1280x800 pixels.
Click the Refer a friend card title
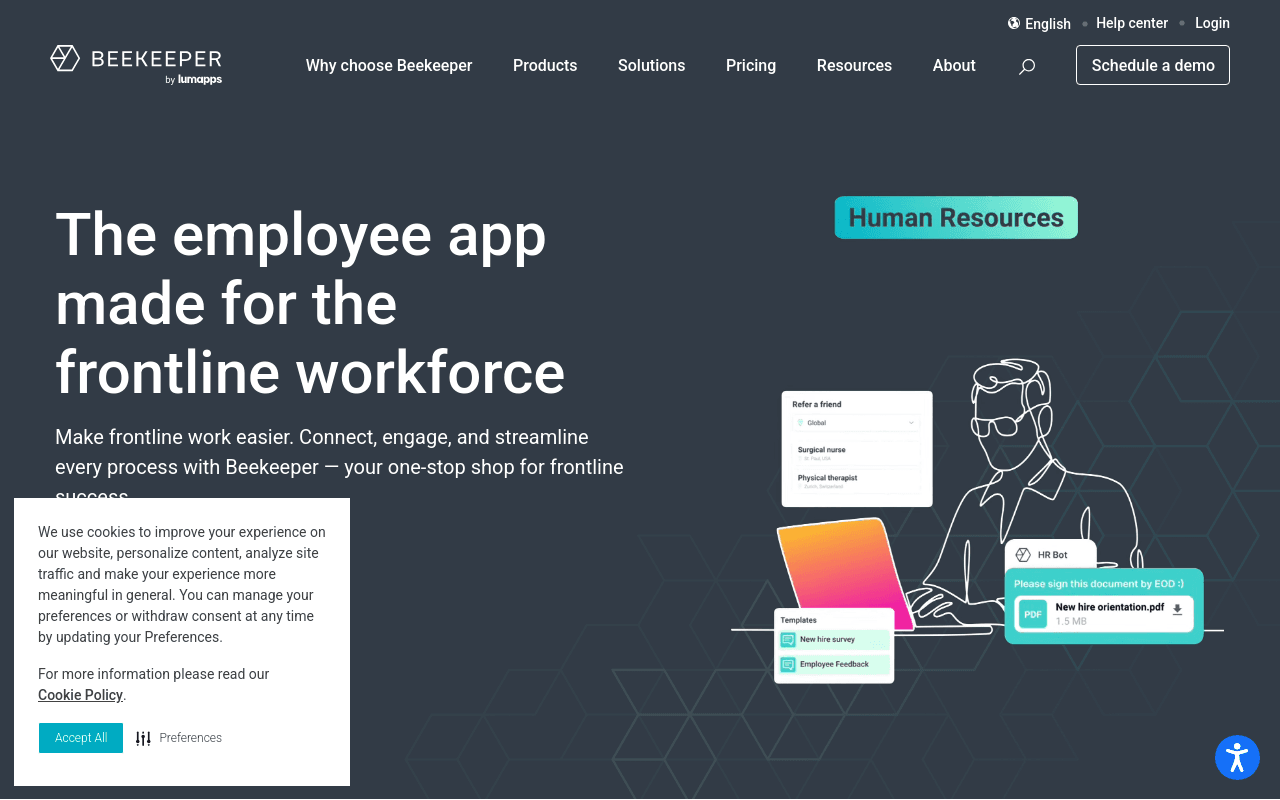point(817,405)
